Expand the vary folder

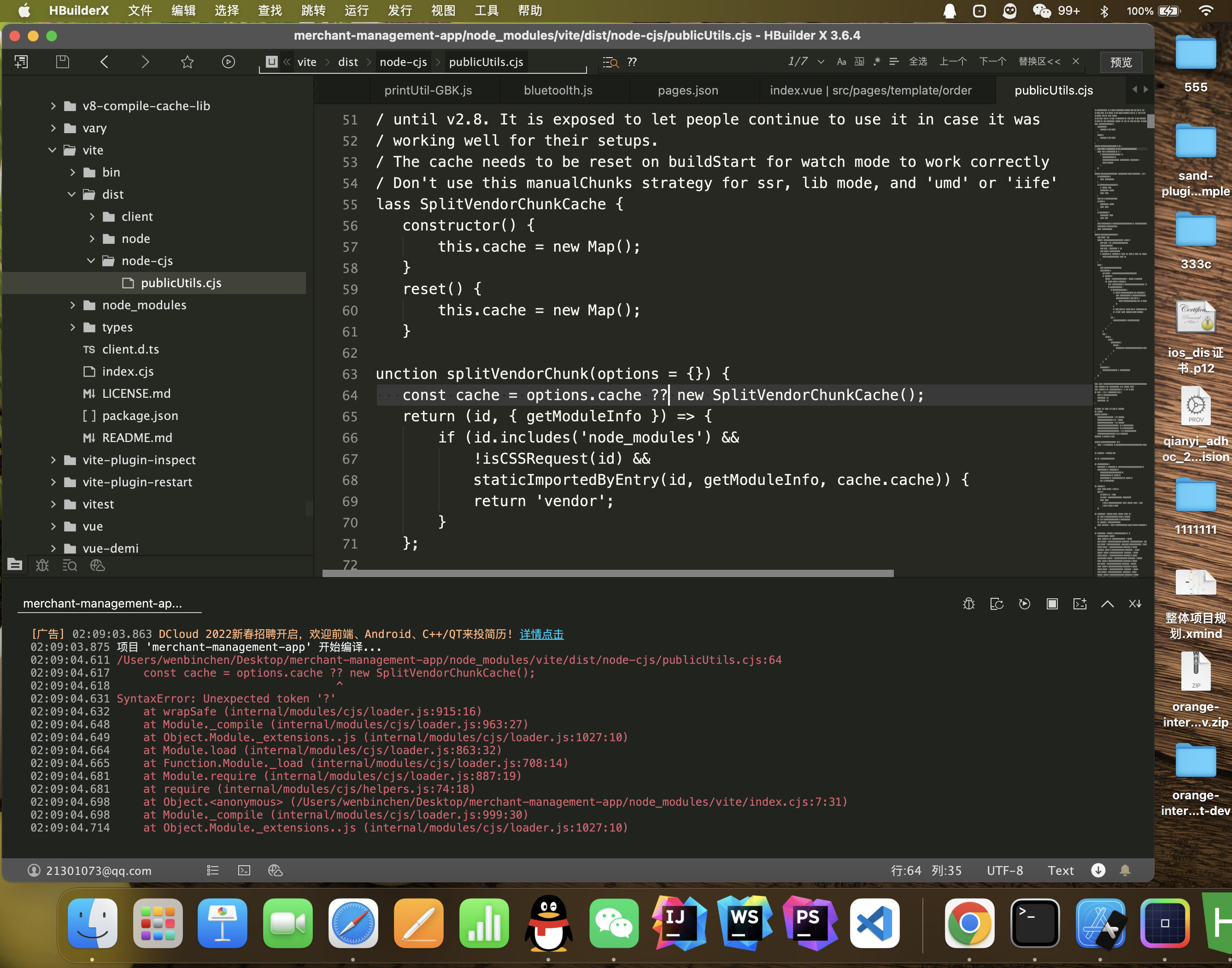tap(53, 128)
